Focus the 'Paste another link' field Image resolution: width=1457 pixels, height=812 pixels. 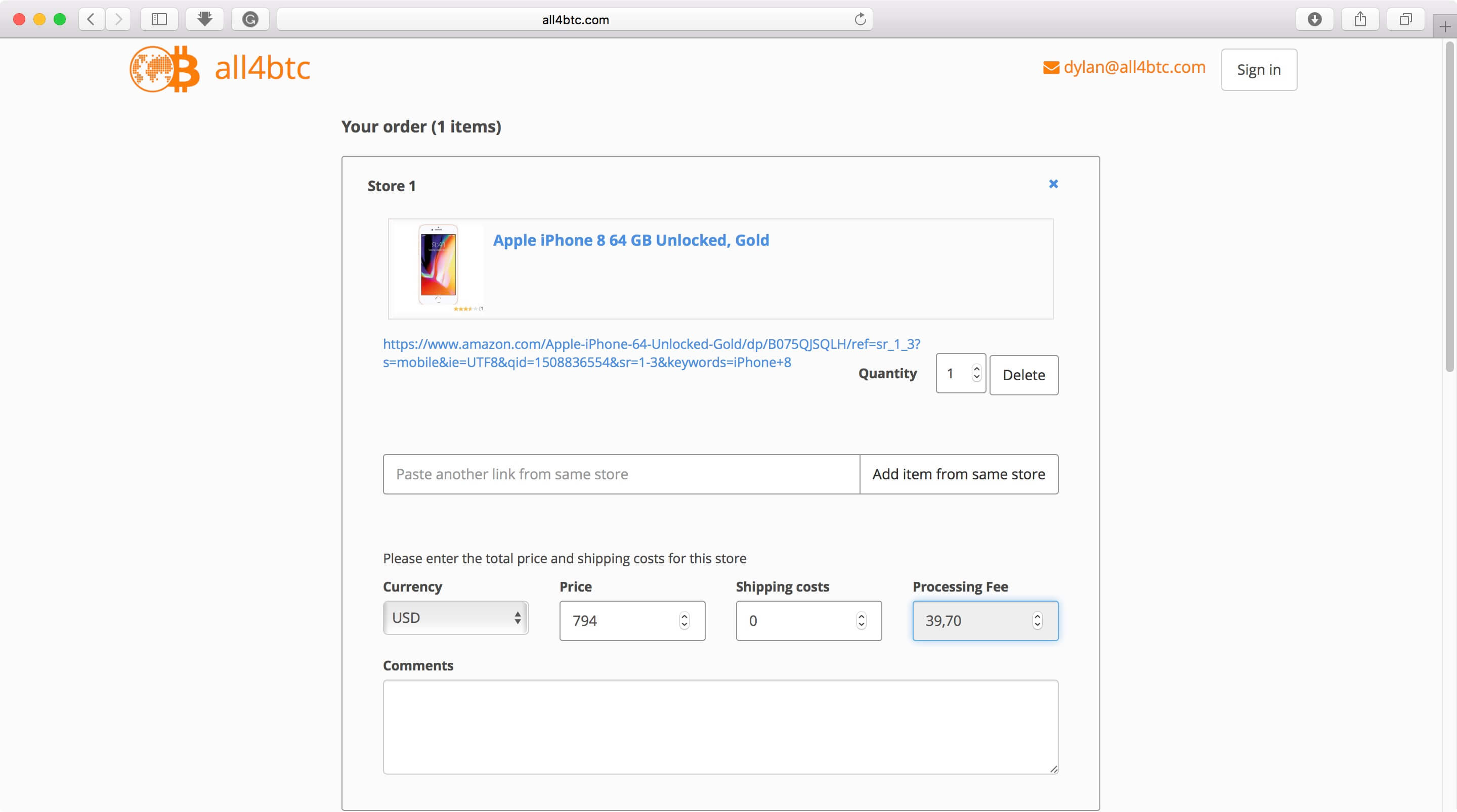coord(621,474)
